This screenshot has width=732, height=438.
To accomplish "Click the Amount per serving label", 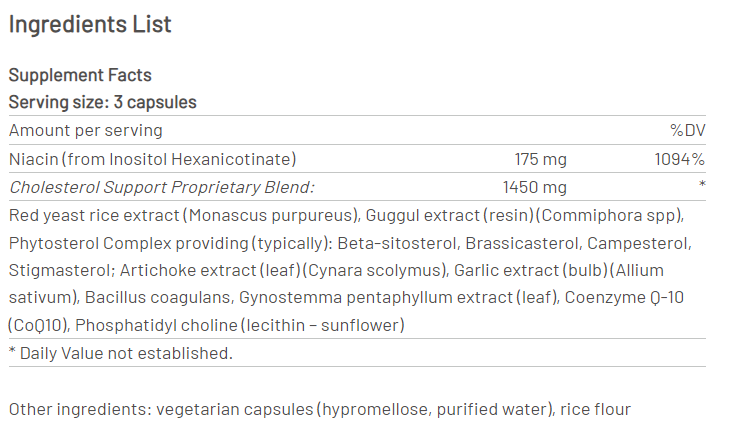I will click(85, 131).
